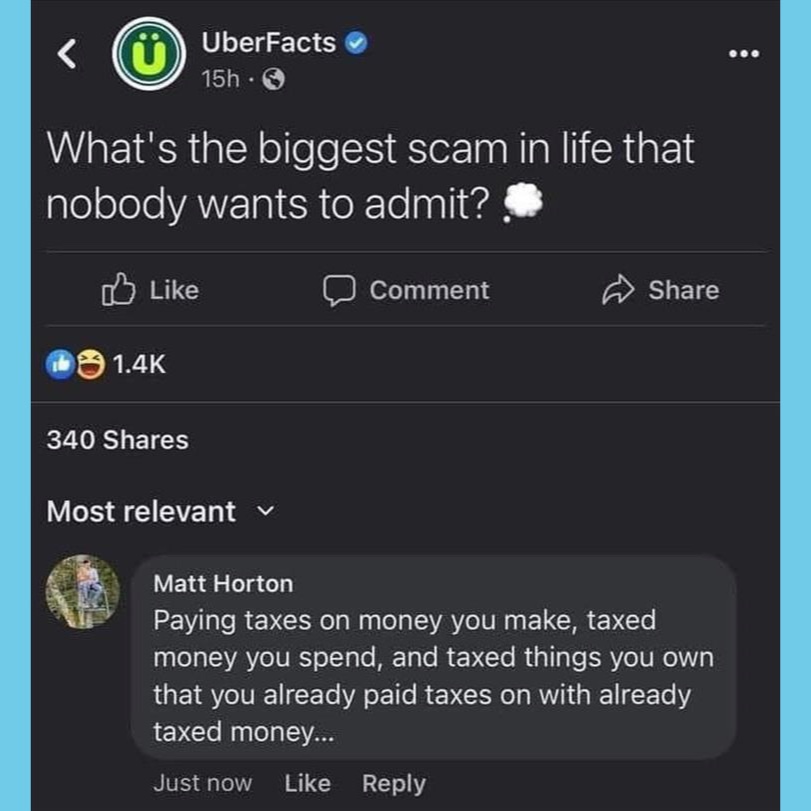Expand the Most relevant sort dropdown
This screenshot has width=811, height=811.
pos(266,511)
